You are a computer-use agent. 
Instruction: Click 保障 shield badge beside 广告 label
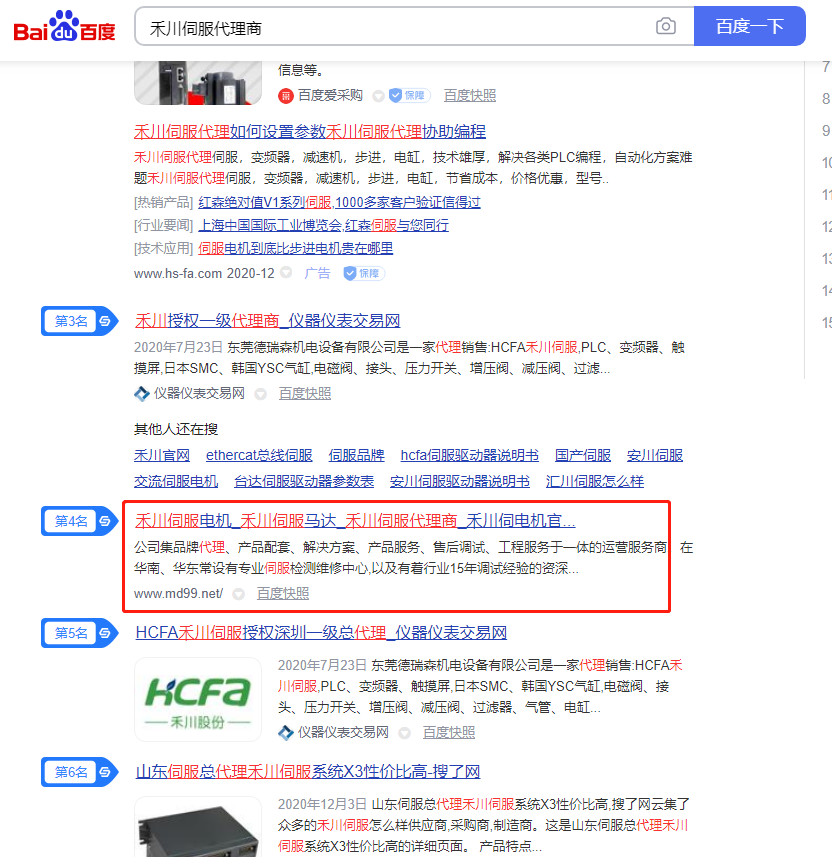364,273
